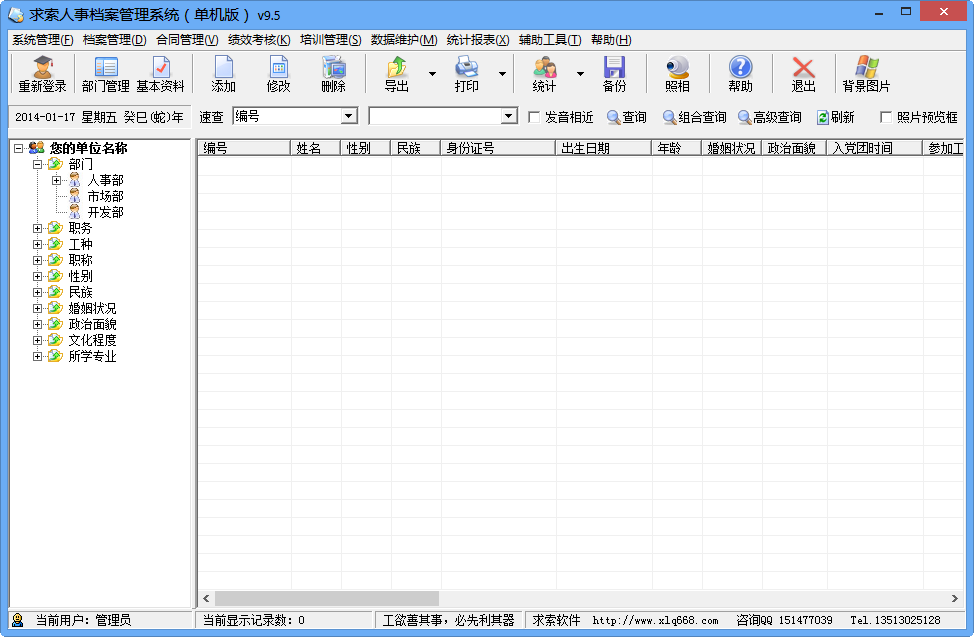This screenshot has width=974, height=637.
Task: Open the 编号 quick-search field dropdown
Action: (349, 116)
